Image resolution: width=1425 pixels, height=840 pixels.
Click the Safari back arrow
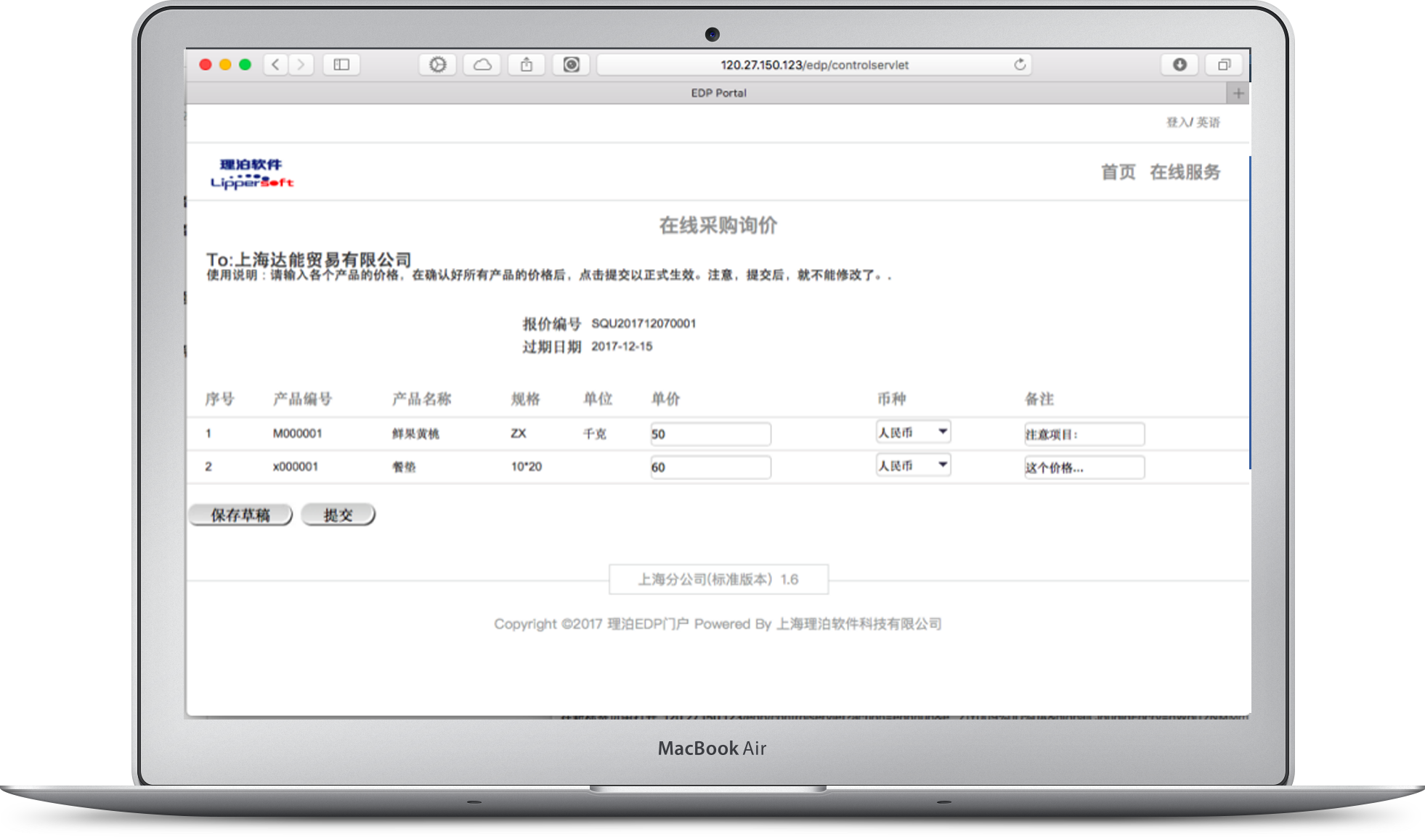276,65
